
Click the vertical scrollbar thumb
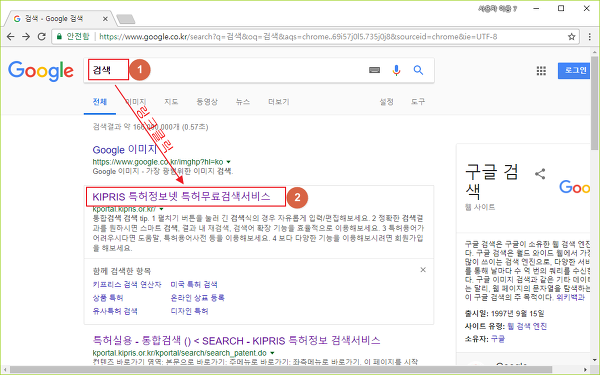click(x=594, y=103)
